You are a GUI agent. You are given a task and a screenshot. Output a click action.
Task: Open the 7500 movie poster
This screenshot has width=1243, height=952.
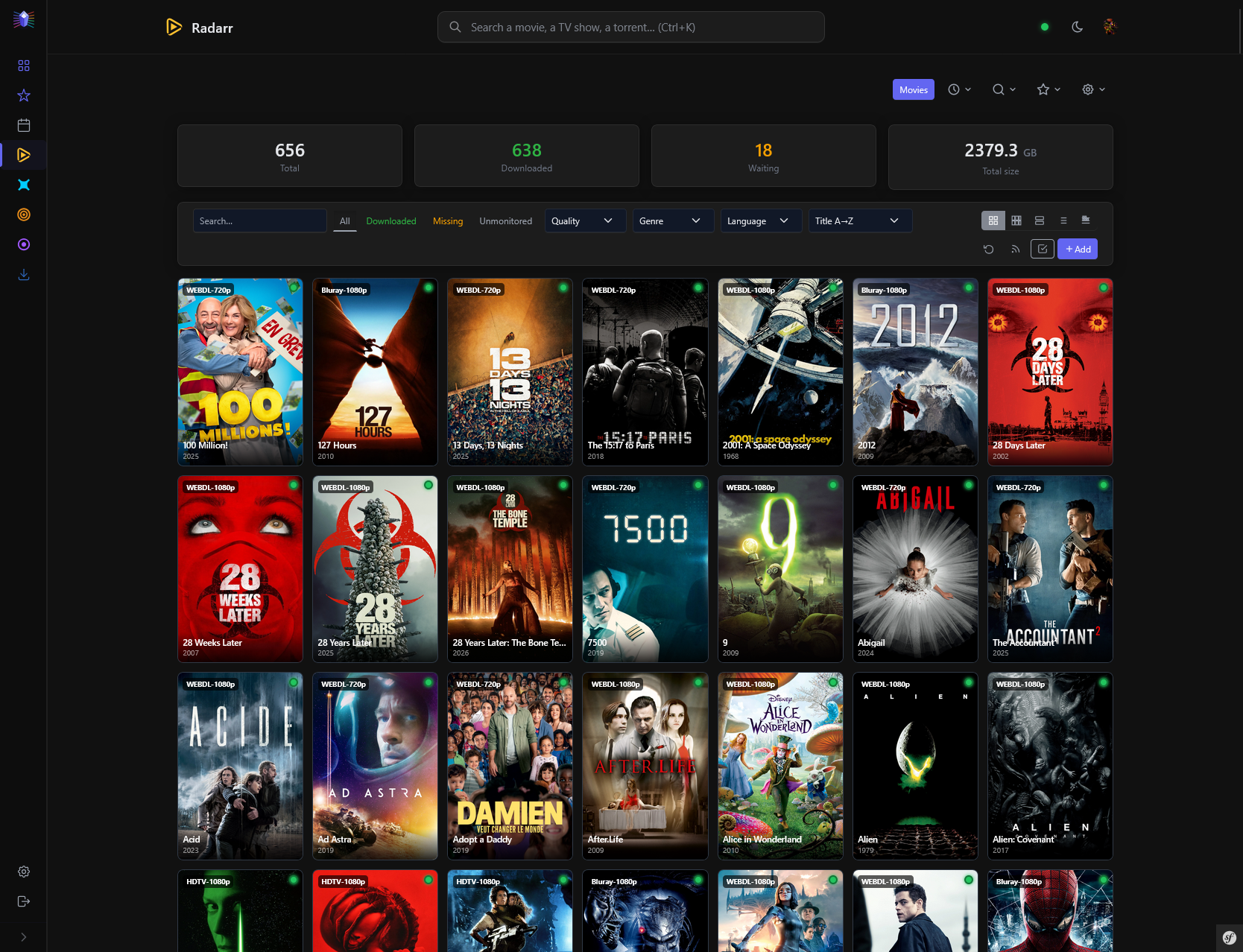pyautogui.click(x=645, y=569)
